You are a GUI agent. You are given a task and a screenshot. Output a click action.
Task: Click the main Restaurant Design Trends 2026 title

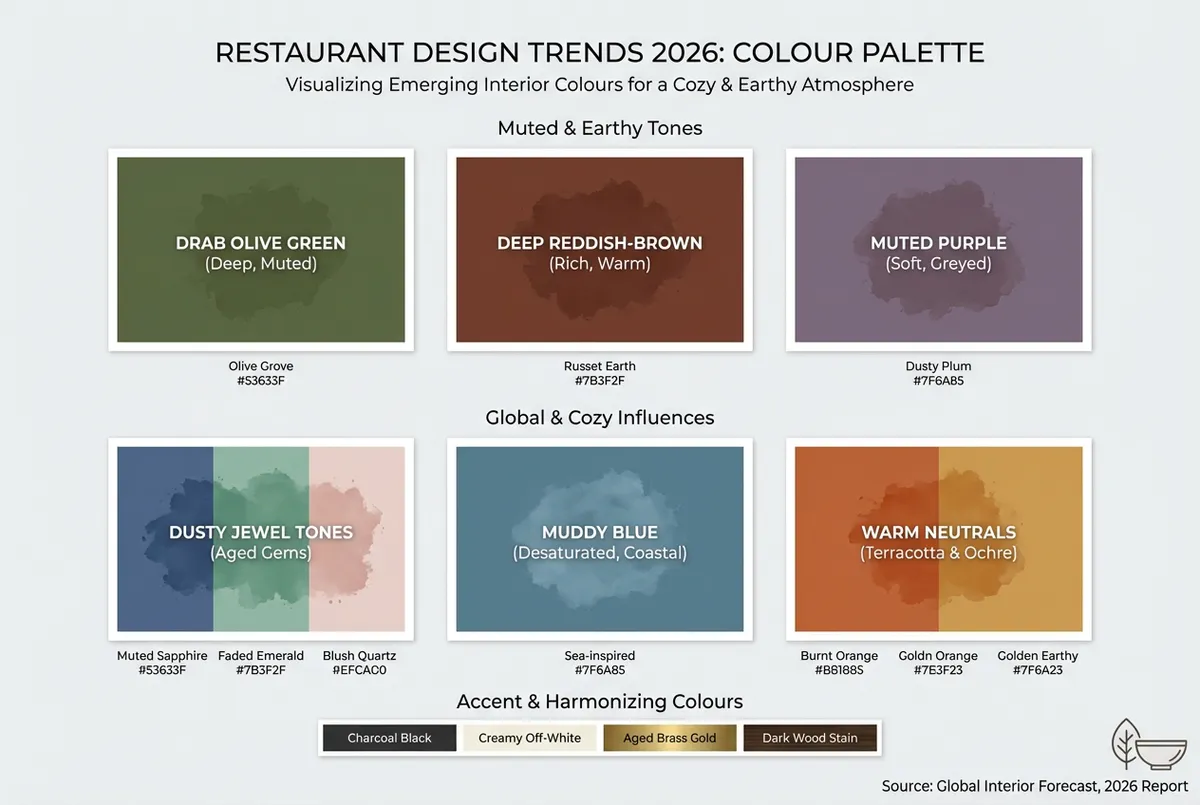tap(599, 52)
